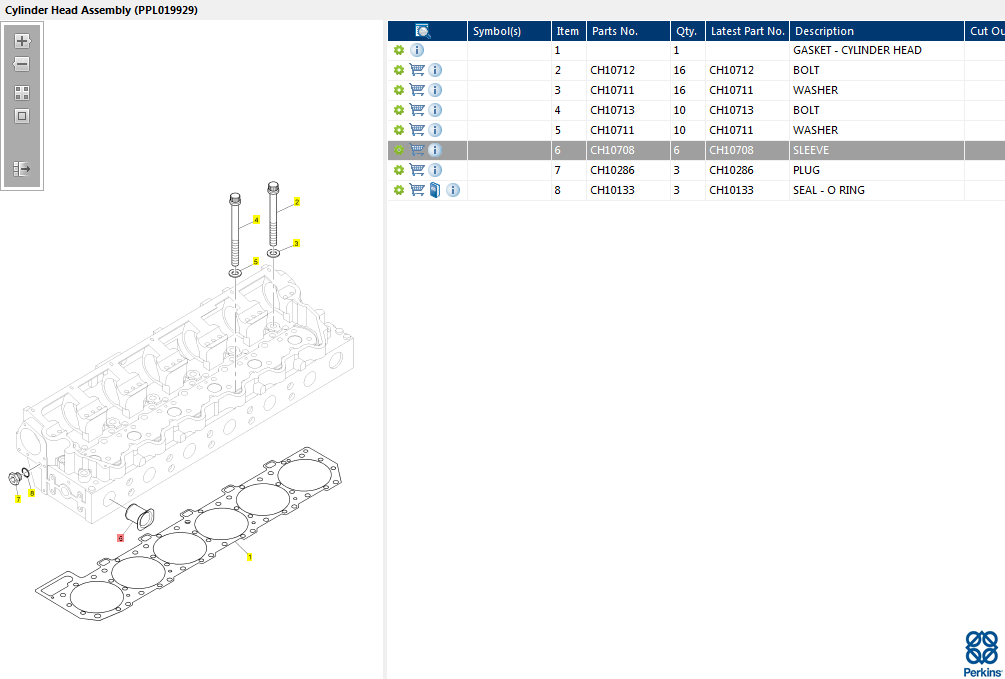
Task: Open info for GASKET - CYLINDER HEAD
Action: [x=417, y=50]
